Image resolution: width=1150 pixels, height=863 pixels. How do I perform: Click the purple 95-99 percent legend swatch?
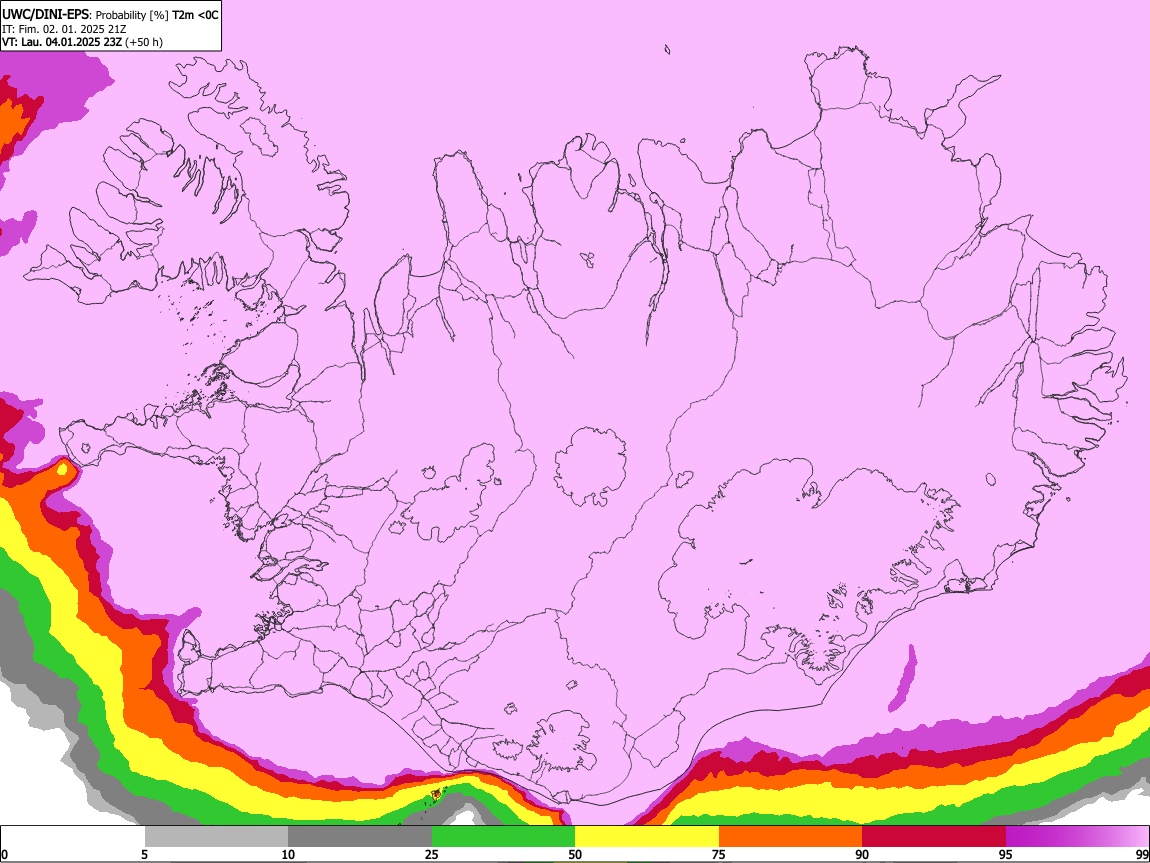coord(1077,837)
